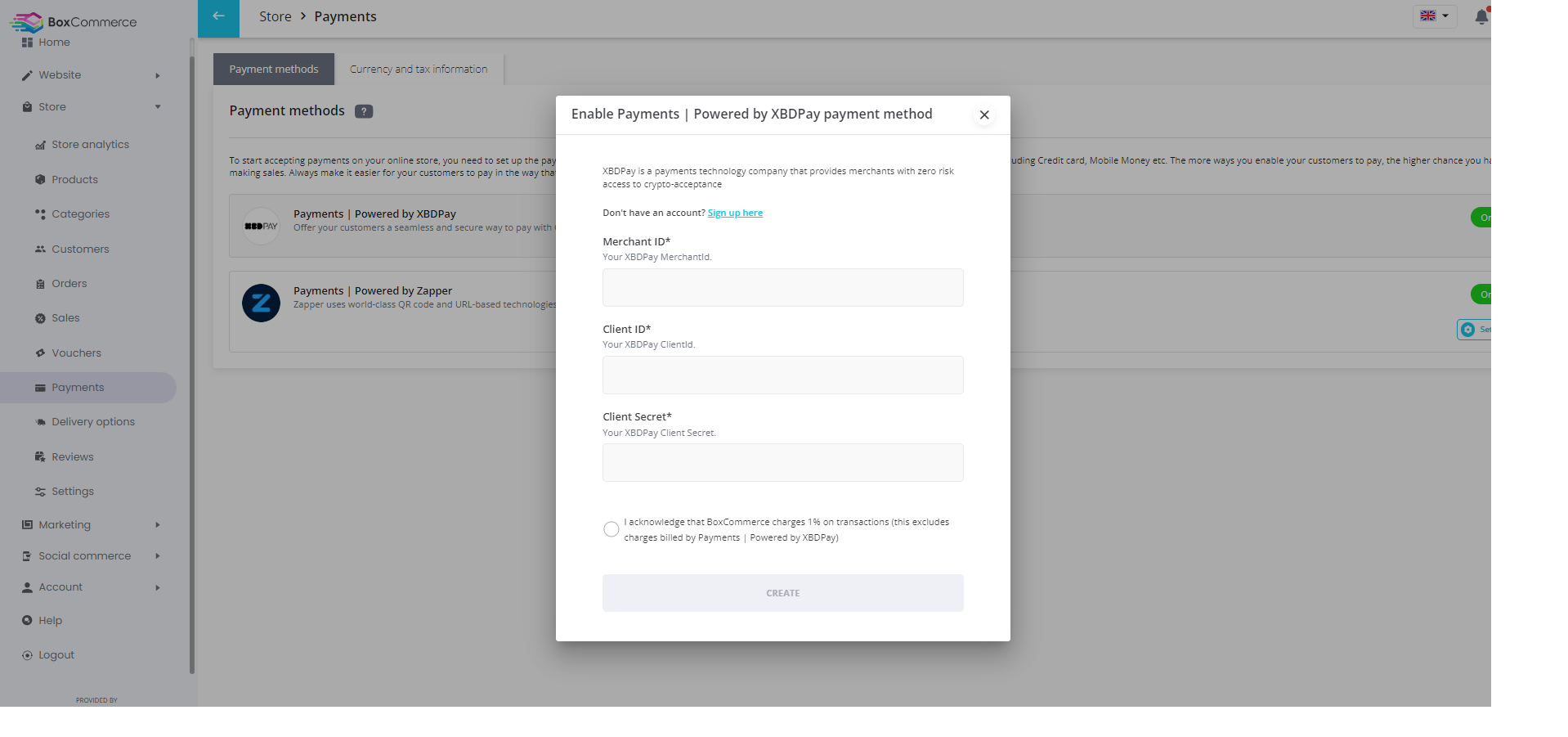Focus the Client Secret input field
The width and height of the screenshot is (1568, 737).
pyautogui.click(x=783, y=463)
